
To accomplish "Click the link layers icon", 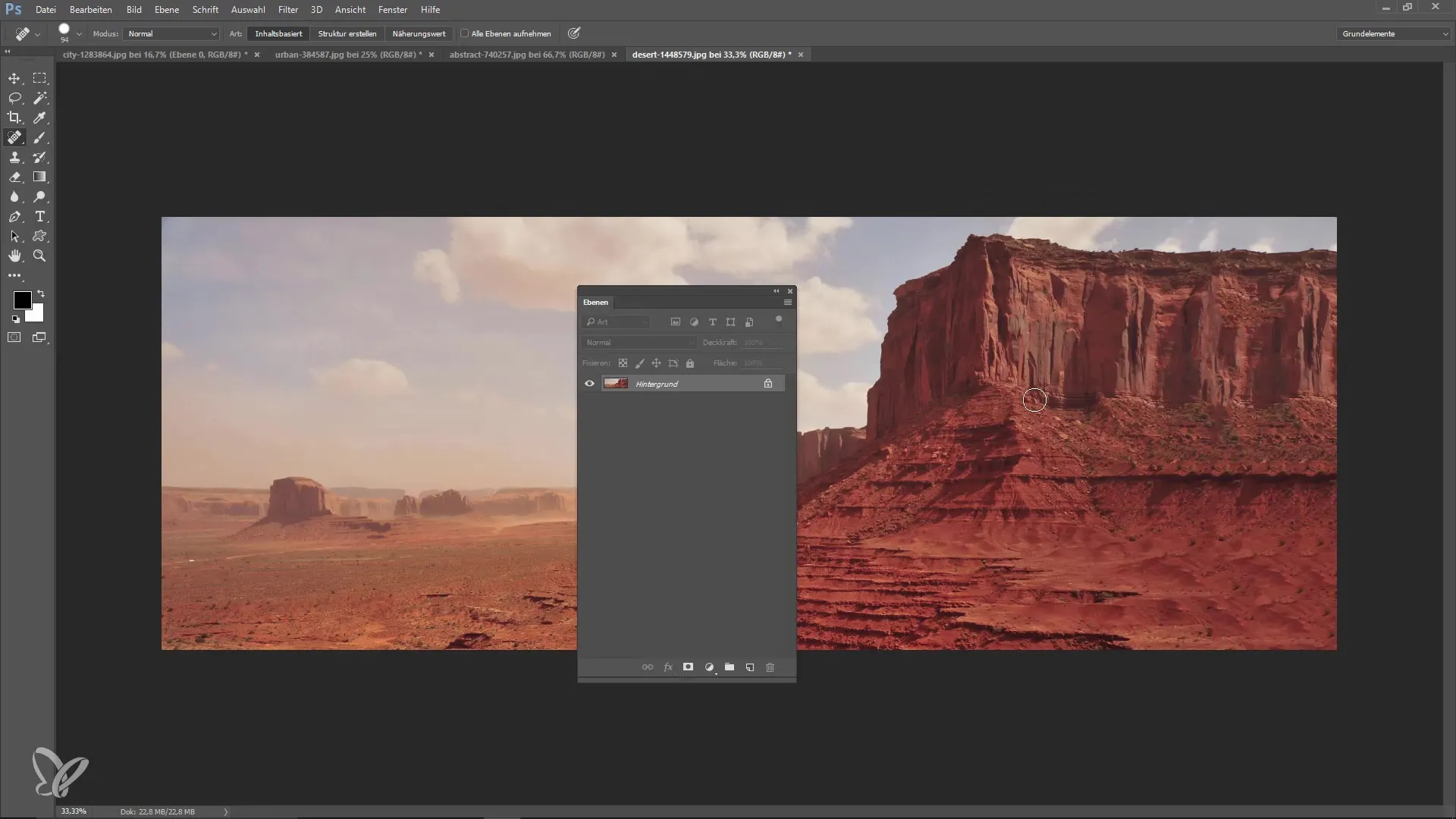I will [x=648, y=667].
